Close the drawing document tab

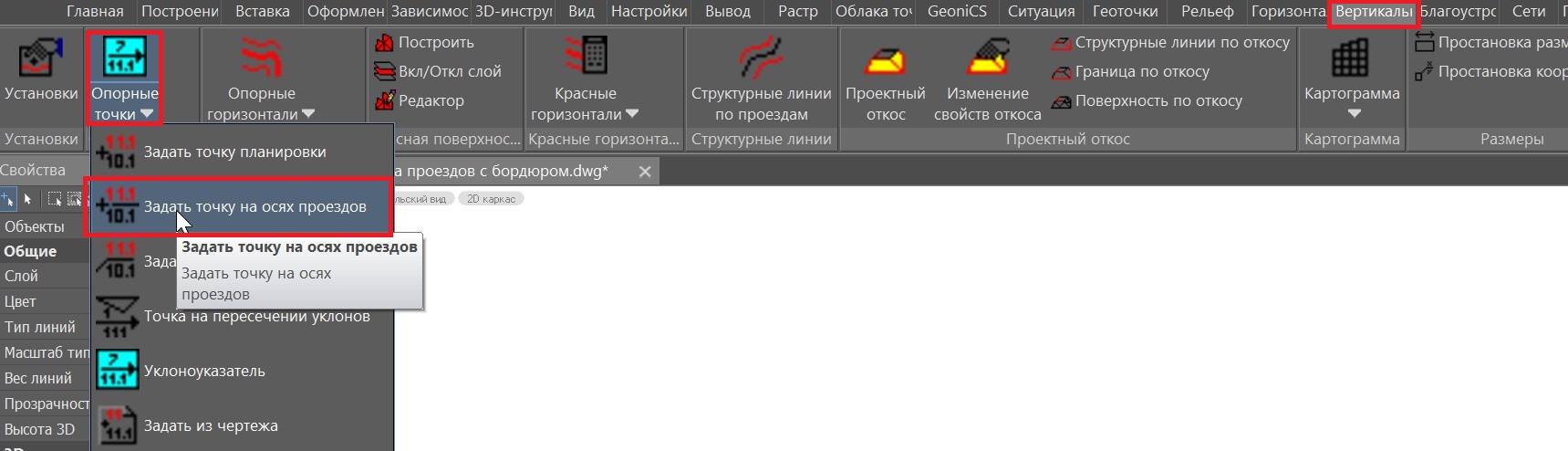pyautogui.click(x=645, y=172)
